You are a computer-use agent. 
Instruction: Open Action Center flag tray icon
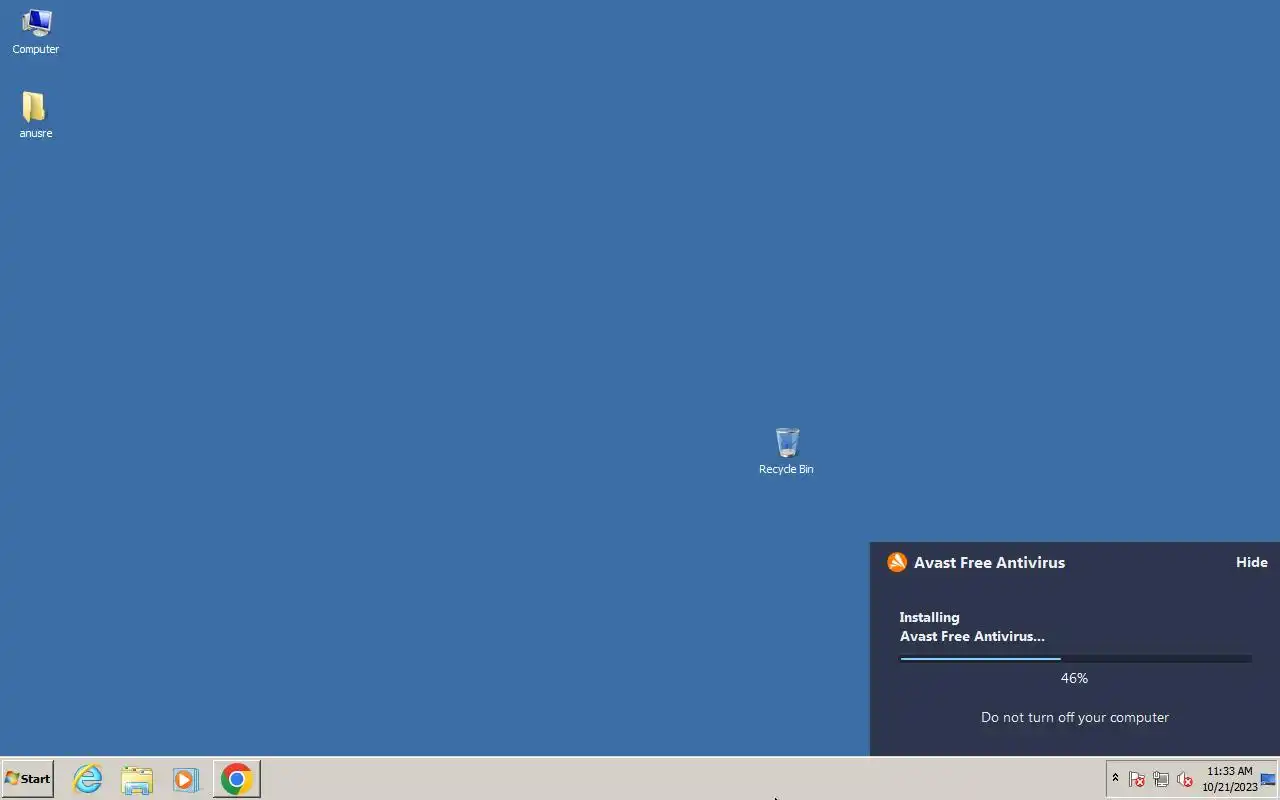[1137, 779]
